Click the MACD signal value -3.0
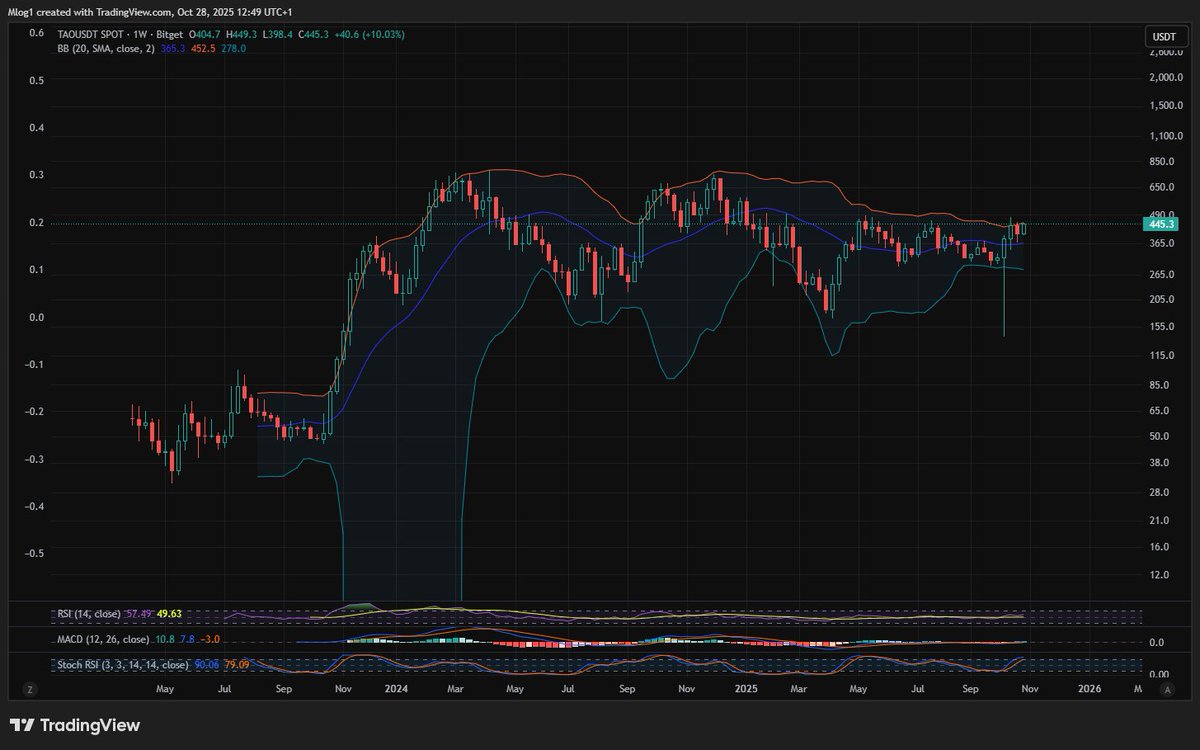Viewport: 1200px width, 750px height. click(209, 639)
